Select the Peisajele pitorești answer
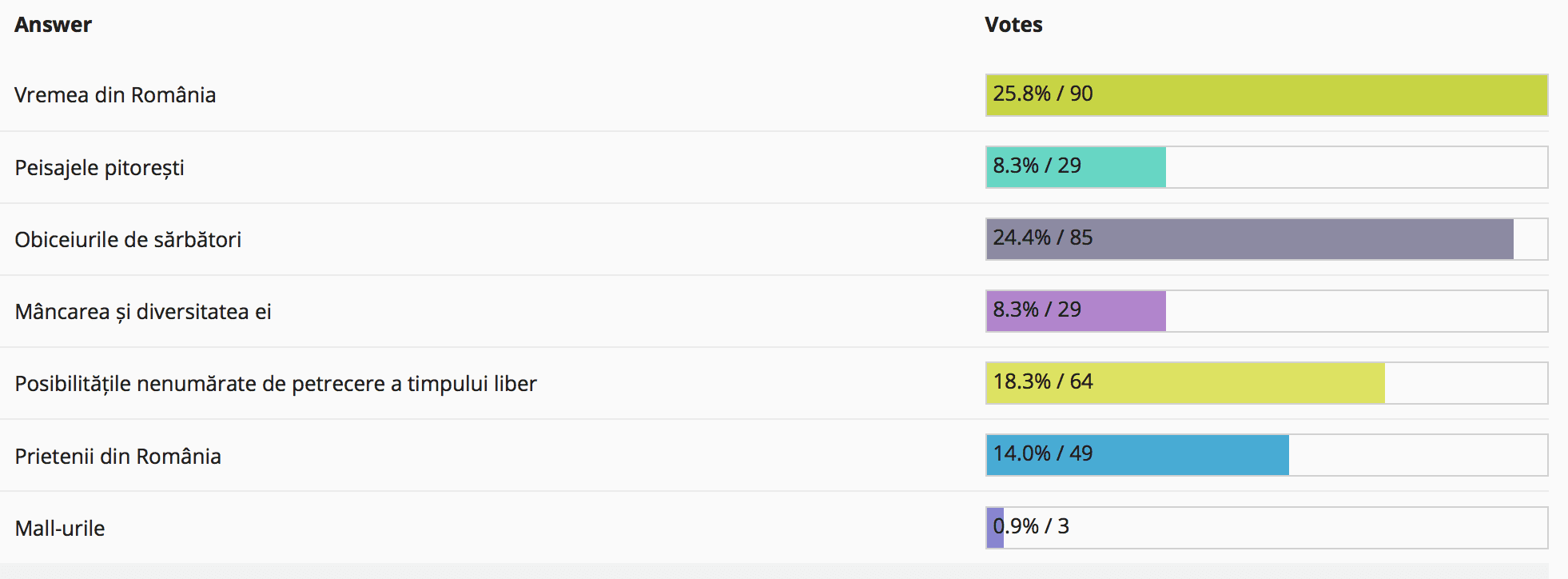The image size is (1568, 579). pyautogui.click(x=99, y=168)
